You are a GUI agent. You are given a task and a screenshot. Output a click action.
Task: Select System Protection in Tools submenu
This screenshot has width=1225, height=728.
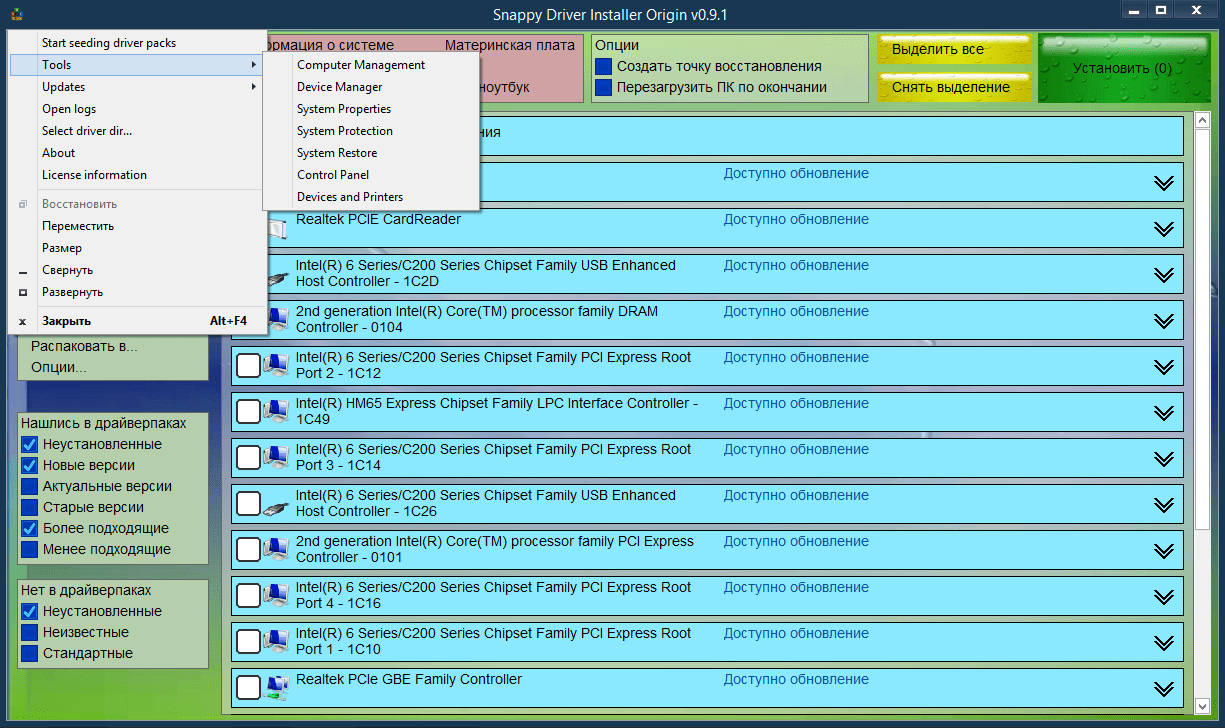[371, 131]
